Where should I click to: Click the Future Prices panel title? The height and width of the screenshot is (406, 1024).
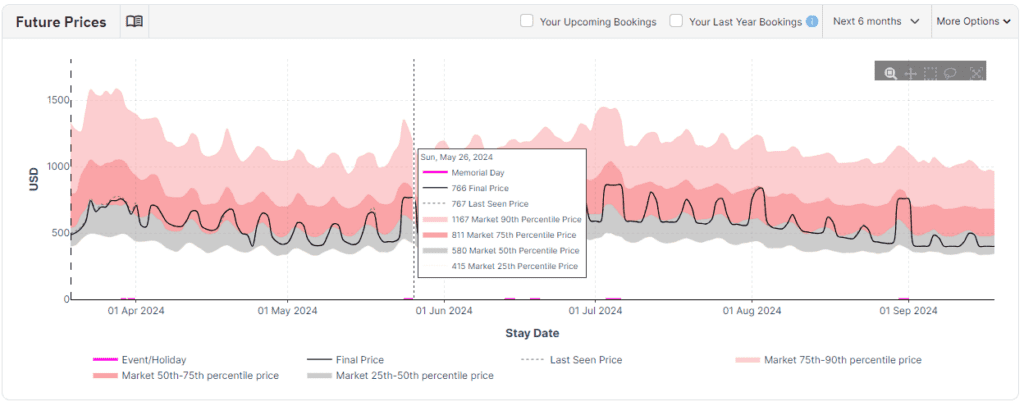(x=61, y=22)
